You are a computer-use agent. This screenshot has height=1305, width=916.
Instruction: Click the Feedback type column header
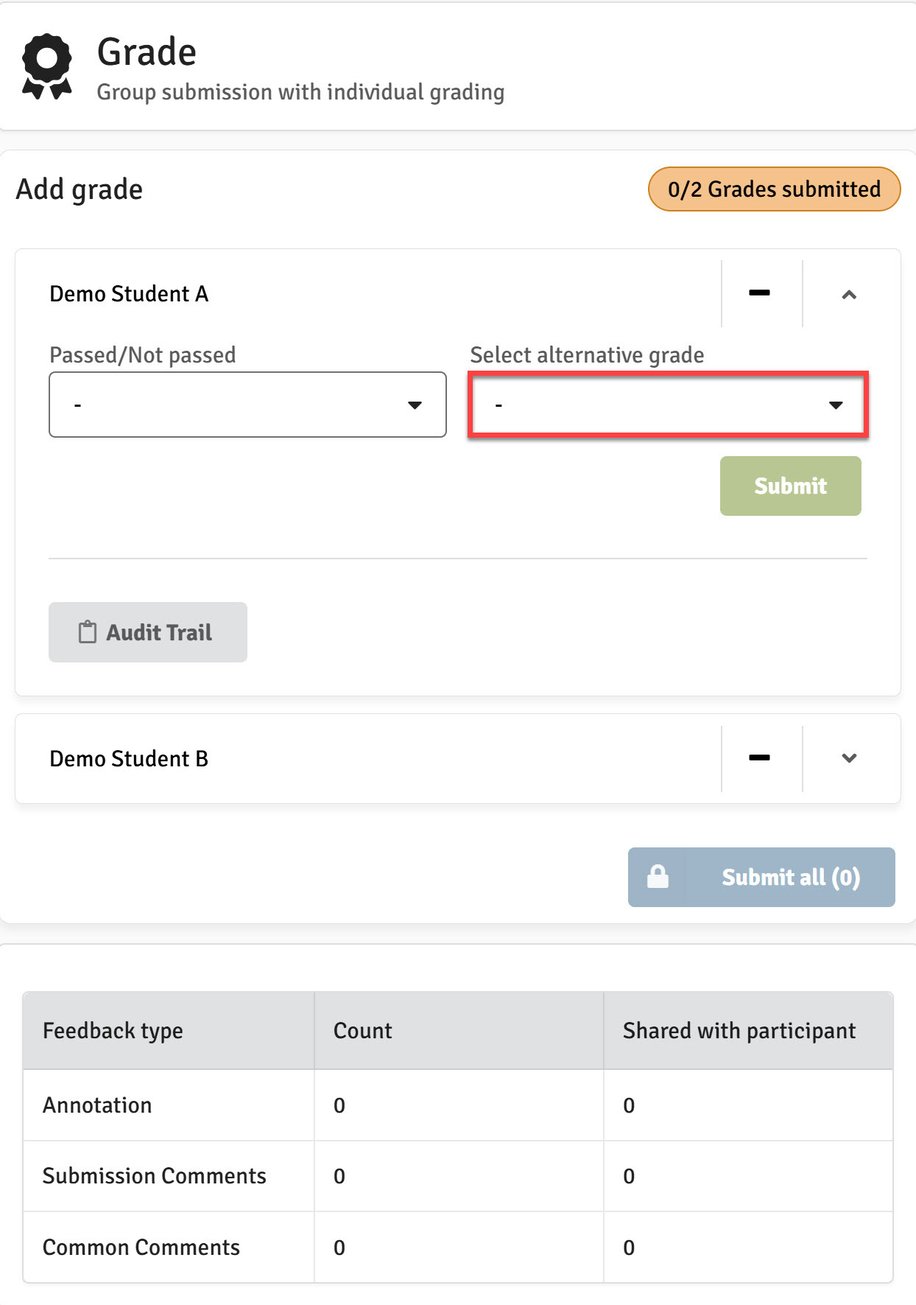(113, 1031)
